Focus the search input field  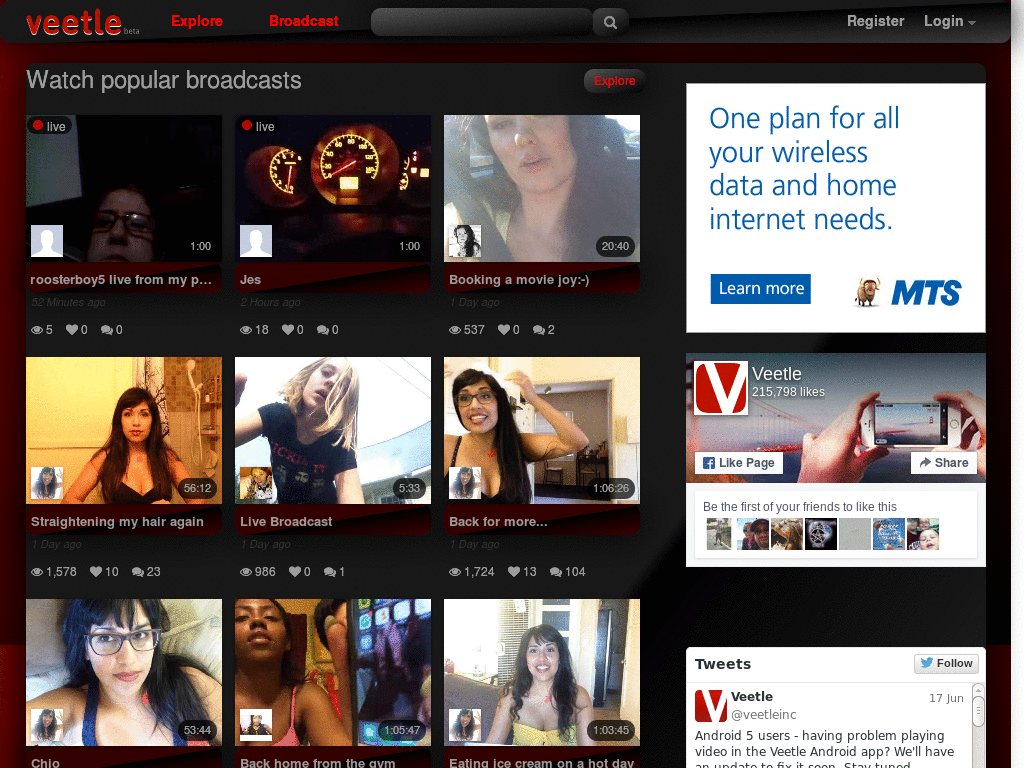coord(481,22)
